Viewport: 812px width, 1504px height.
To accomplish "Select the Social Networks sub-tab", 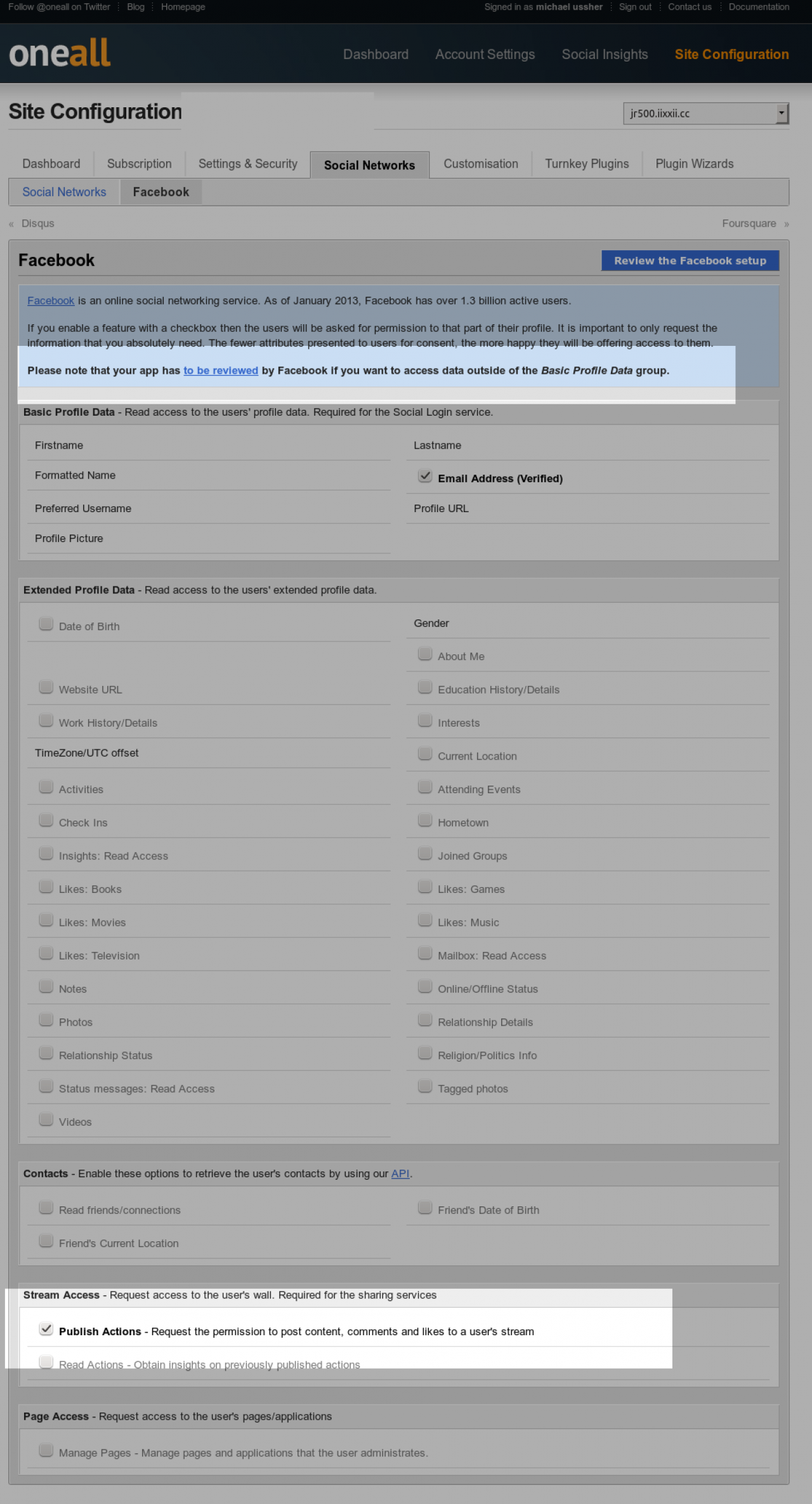I will [x=64, y=192].
